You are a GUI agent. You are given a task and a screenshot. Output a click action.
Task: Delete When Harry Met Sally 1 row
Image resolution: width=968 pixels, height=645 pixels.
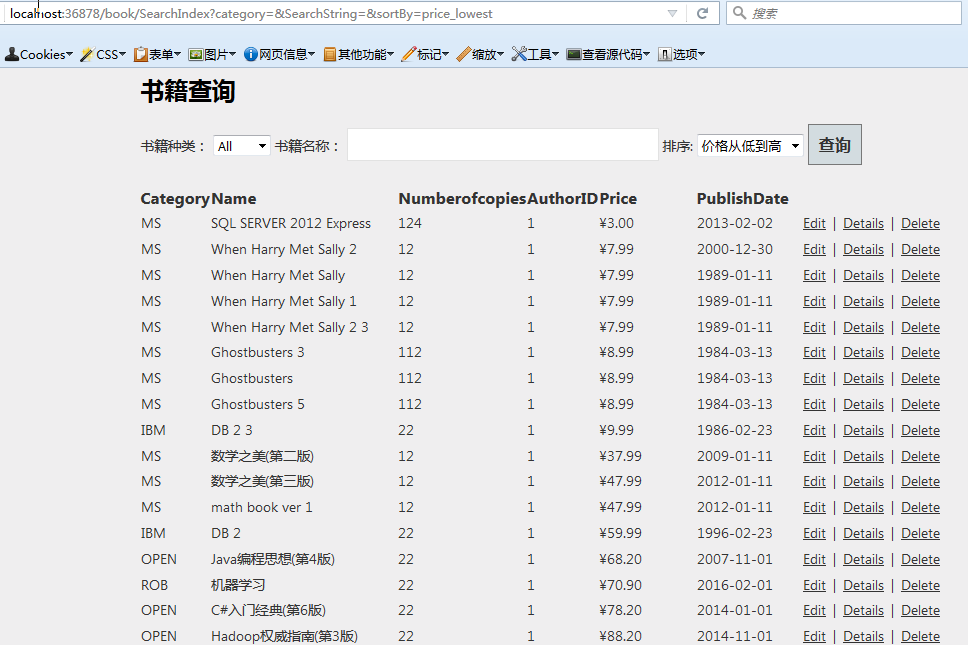[x=920, y=301]
